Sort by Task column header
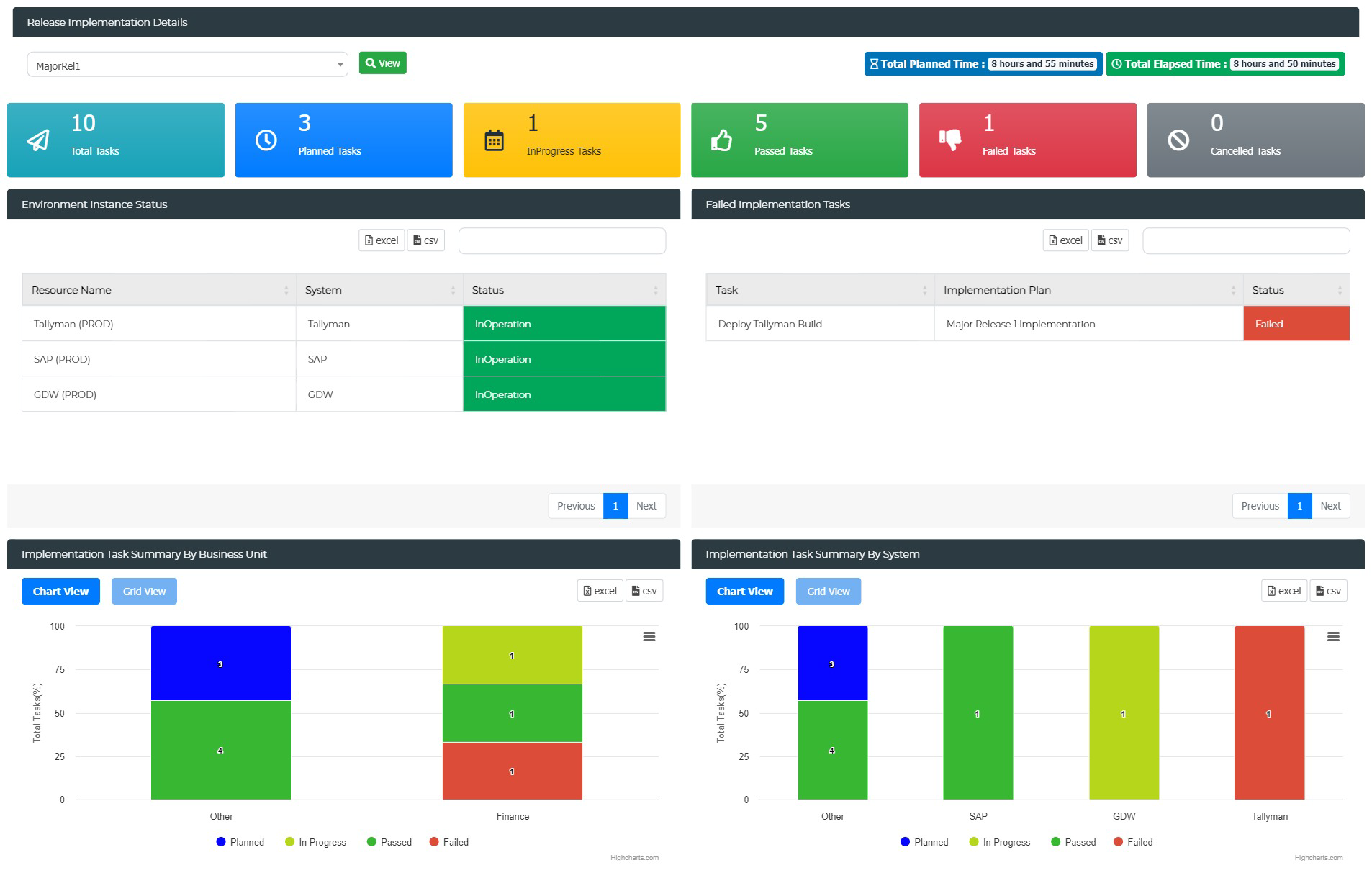Image resolution: width=1372 pixels, height=896 pixels. pyautogui.click(x=820, y=290)
